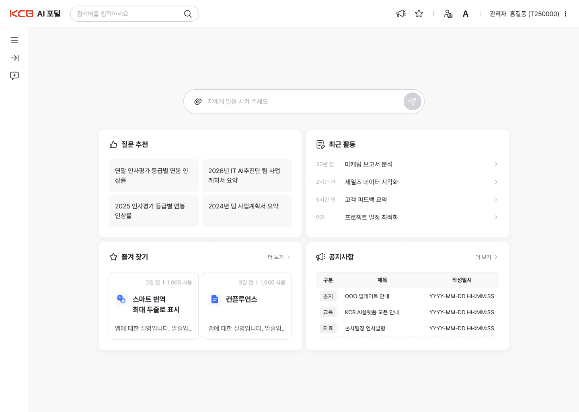Click chevron on '세일즈 데이터 시각화' row
Viewport: 579px width, 412px height.
496,182
